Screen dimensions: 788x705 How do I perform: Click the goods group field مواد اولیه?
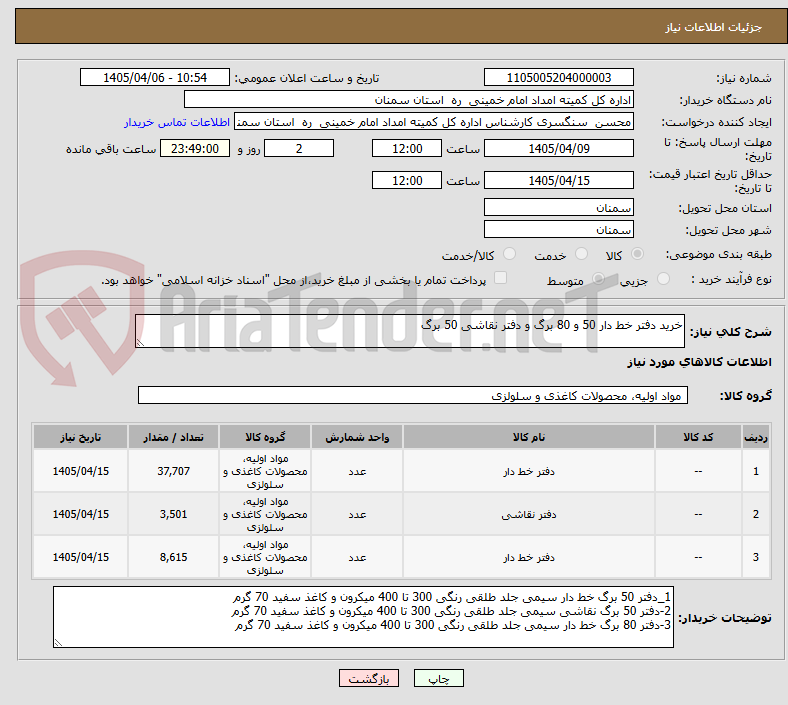click(x=413, y=395)
